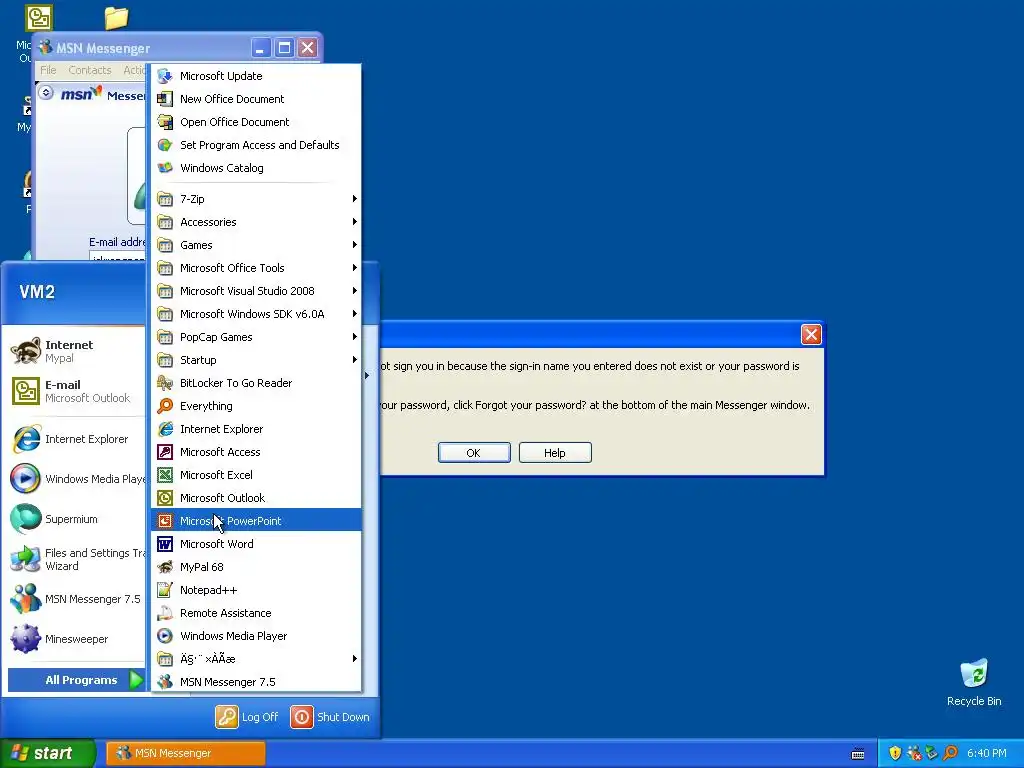Expand the garbled-name program folder
The height and width of the screenshot is (768, 1024).
(x=256, y=659)
